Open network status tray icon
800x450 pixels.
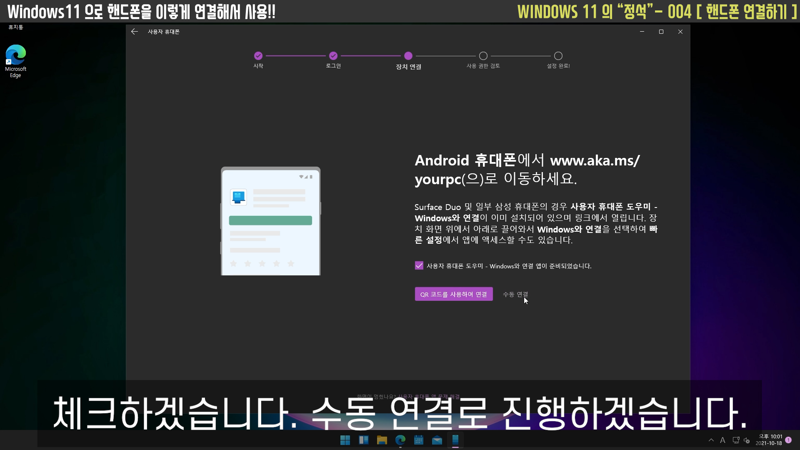point(736,440)
